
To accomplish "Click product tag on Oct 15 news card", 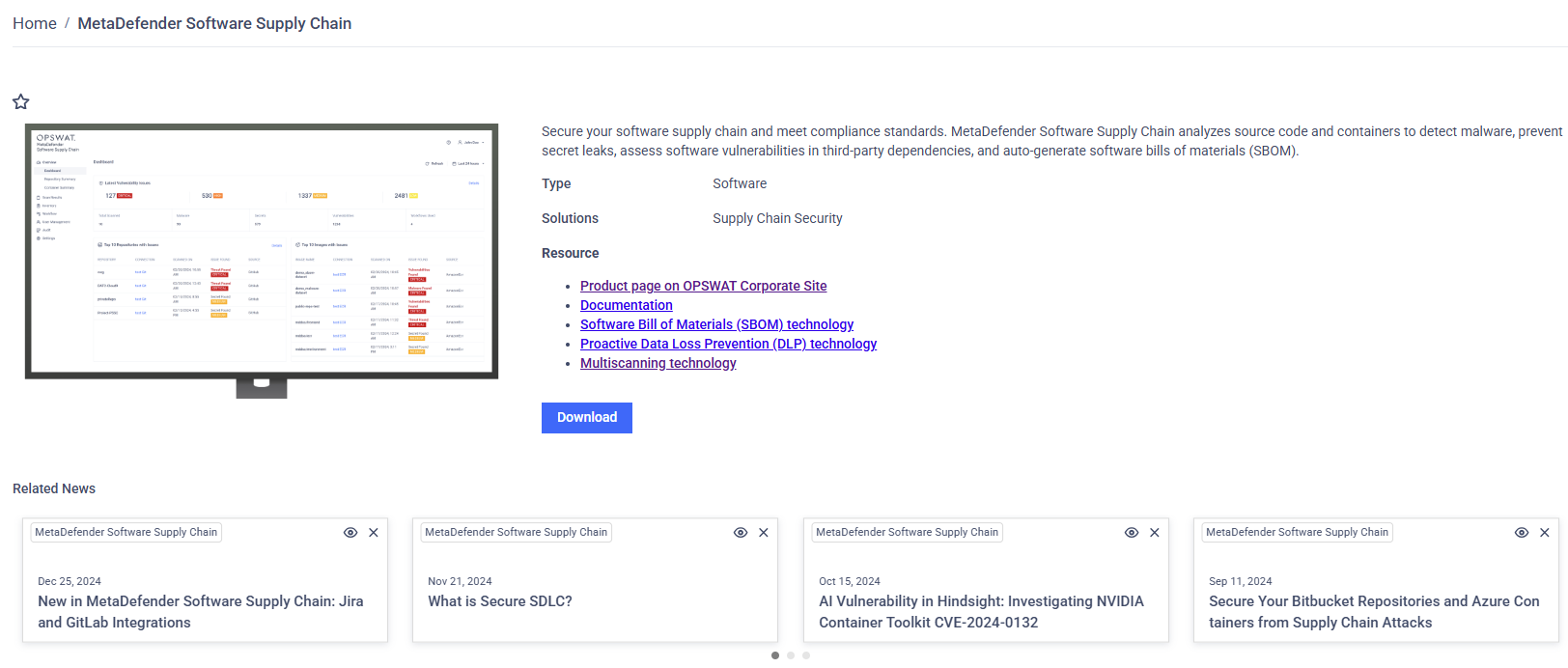I will (908, 532).
